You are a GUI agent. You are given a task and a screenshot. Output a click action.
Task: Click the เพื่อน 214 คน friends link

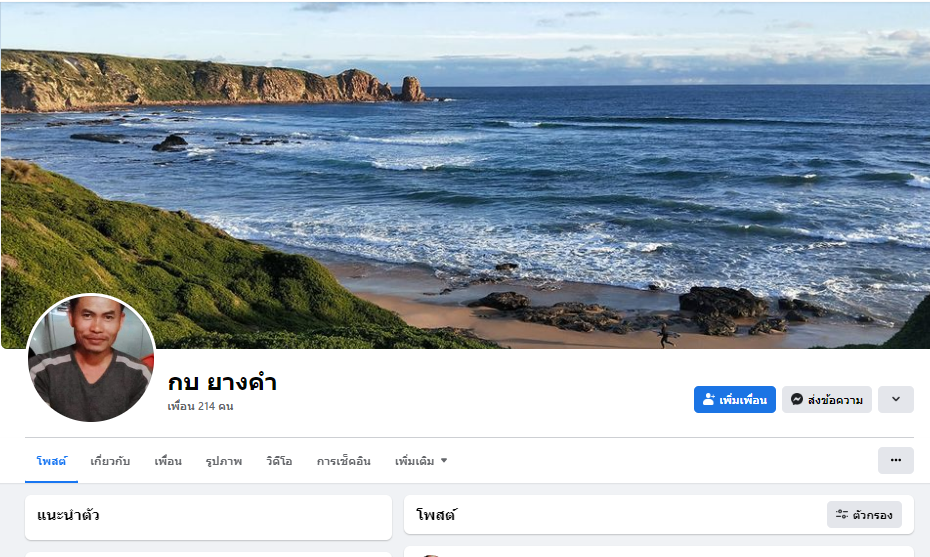pyautogui.click(x=200, y=406)
